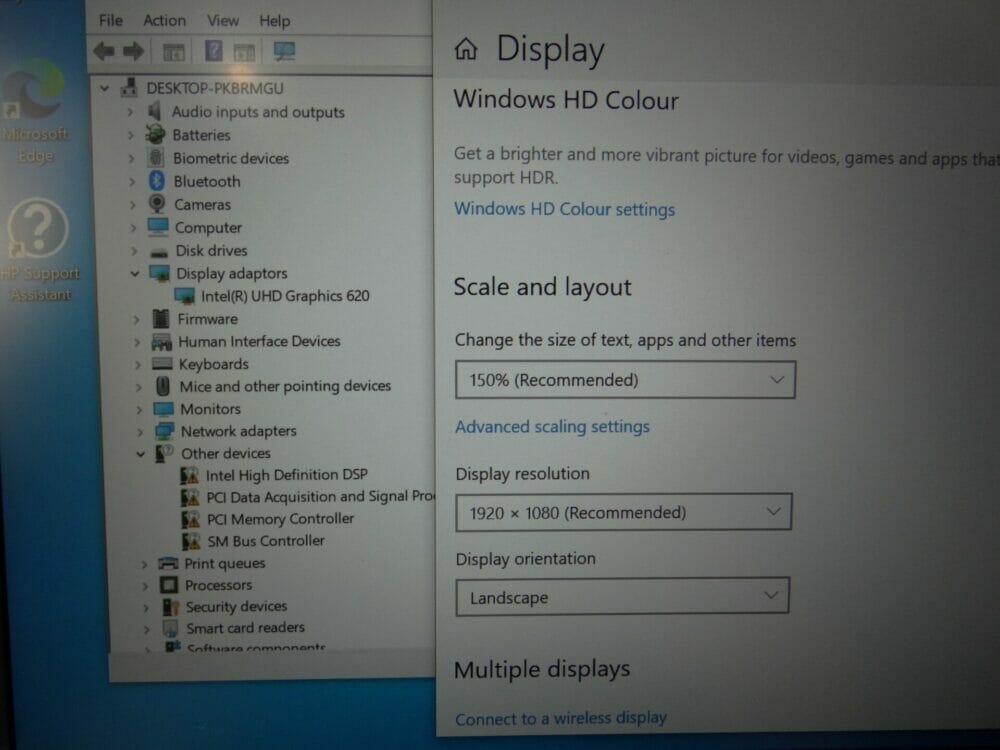Open Microsoft Edge desktop shortcut

click(x=34, y=112)
